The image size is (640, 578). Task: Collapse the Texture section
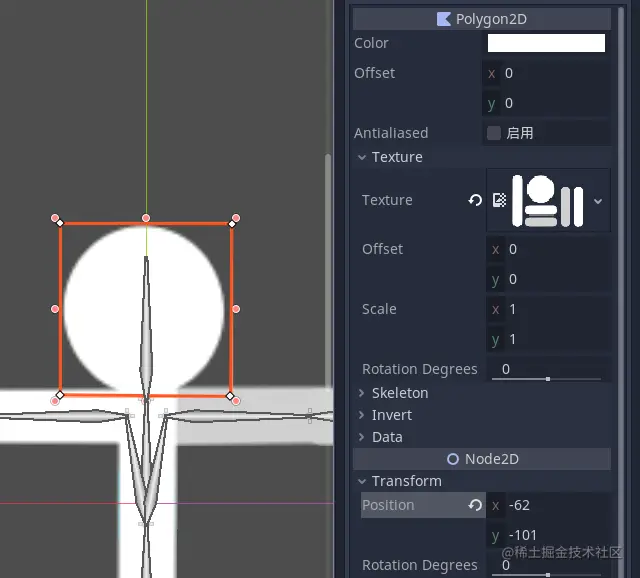tap(362, 157)
